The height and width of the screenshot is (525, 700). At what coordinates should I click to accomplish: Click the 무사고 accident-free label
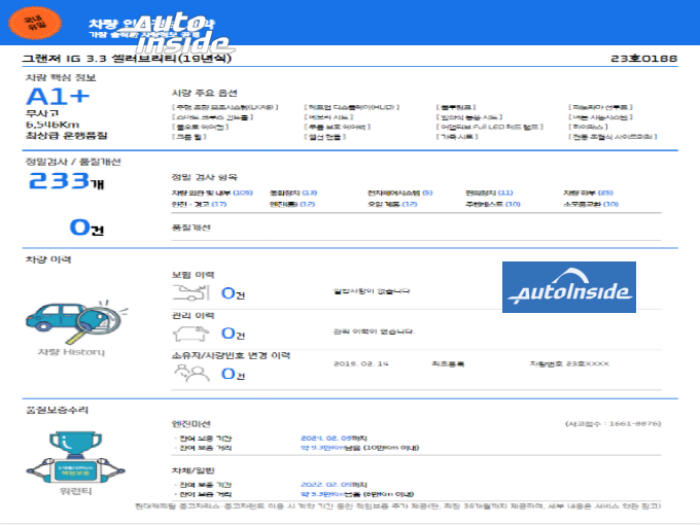click(x=42, y=113)
